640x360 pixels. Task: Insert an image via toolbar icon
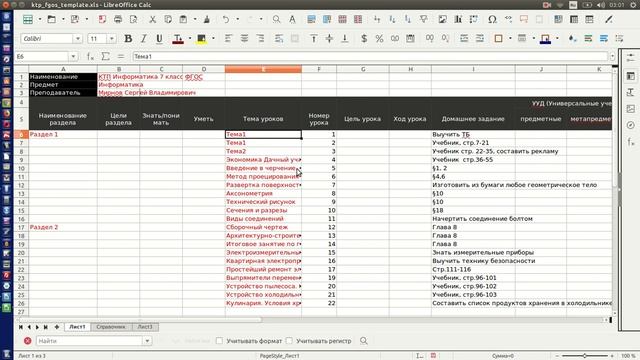[x=442, y=19]
